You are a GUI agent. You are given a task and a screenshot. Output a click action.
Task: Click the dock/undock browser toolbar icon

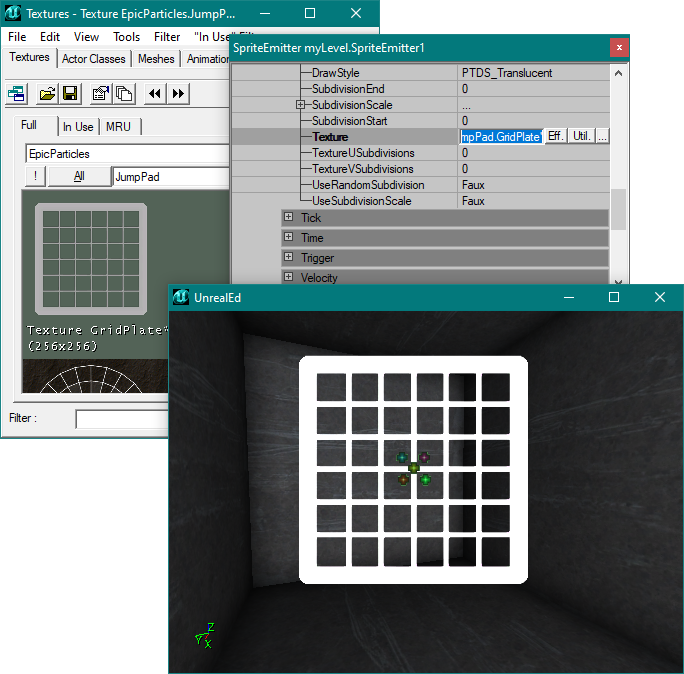click(17, 94)
